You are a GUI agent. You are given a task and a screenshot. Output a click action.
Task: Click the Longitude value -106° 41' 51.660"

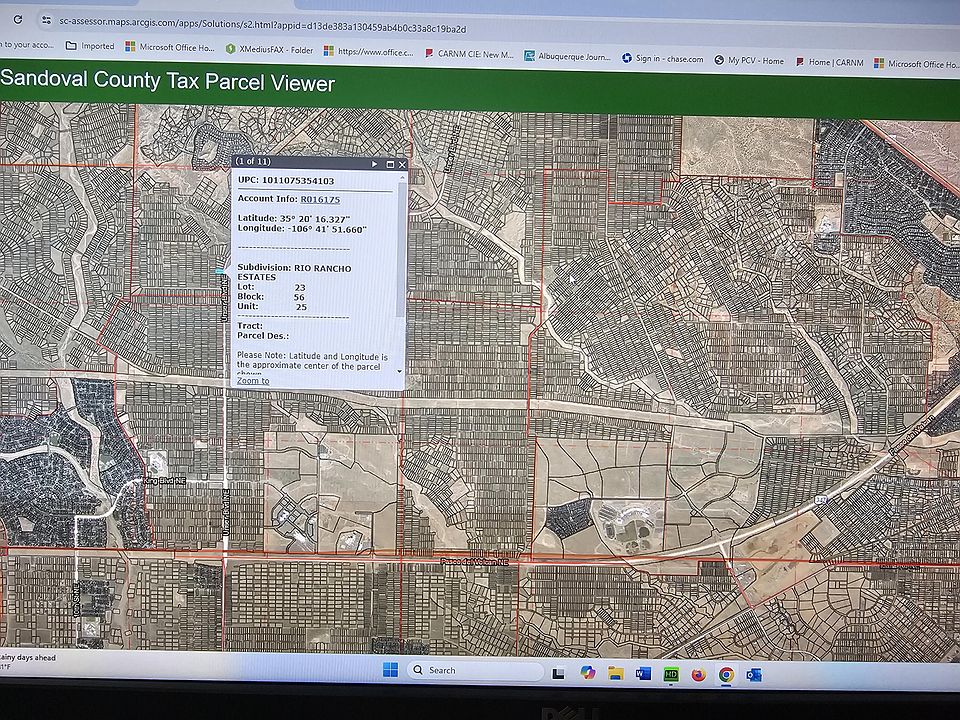click(326, 229)
